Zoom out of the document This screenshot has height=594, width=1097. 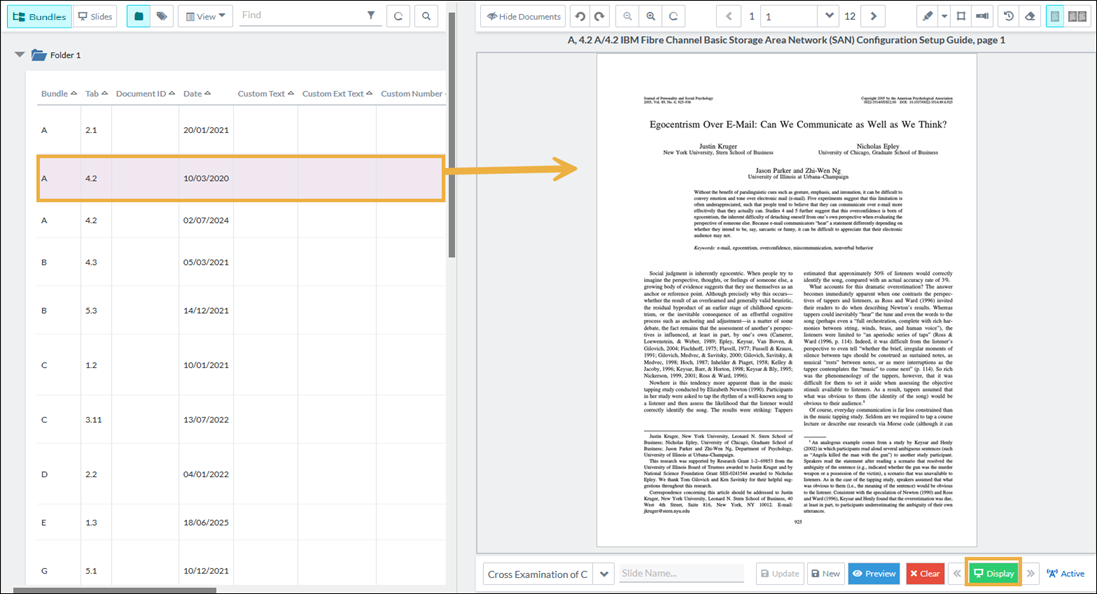click(x=628, y=16)
